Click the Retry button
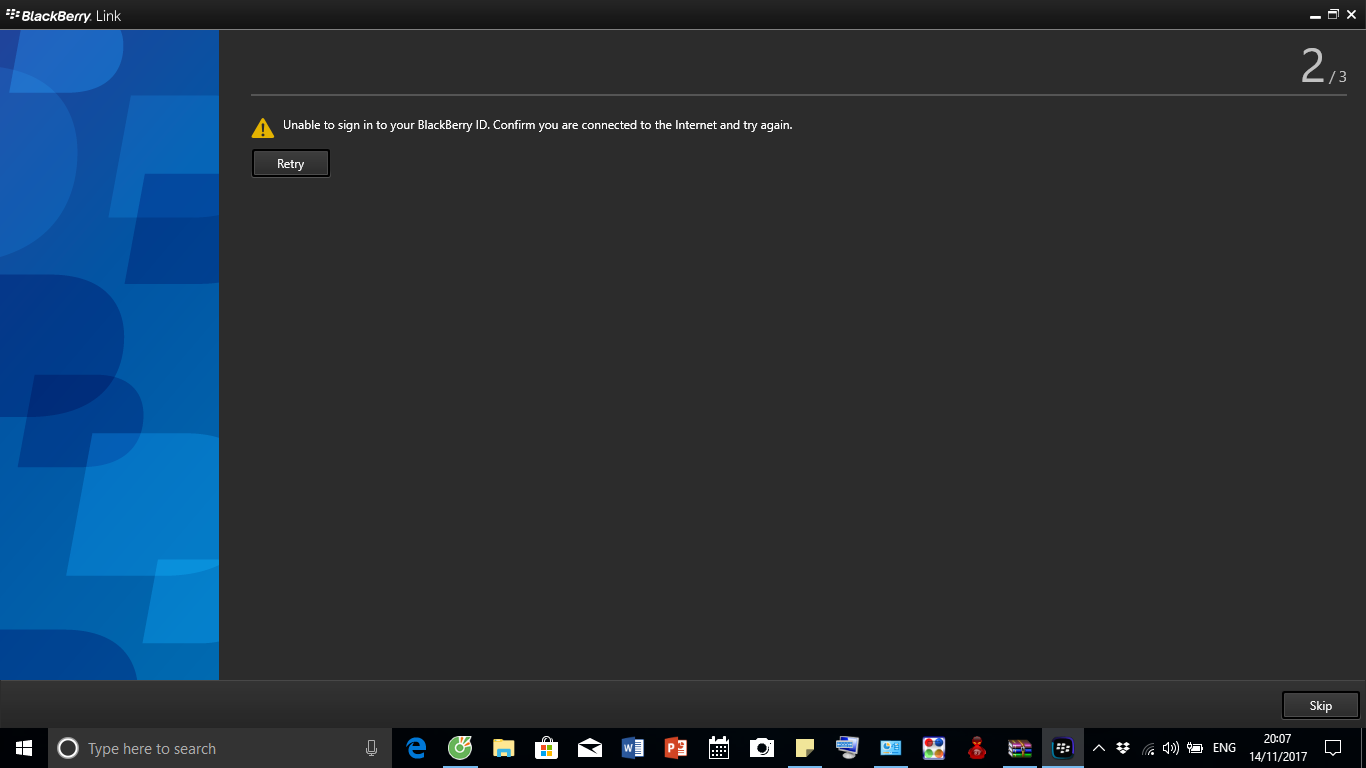 (x=291, y=164)
